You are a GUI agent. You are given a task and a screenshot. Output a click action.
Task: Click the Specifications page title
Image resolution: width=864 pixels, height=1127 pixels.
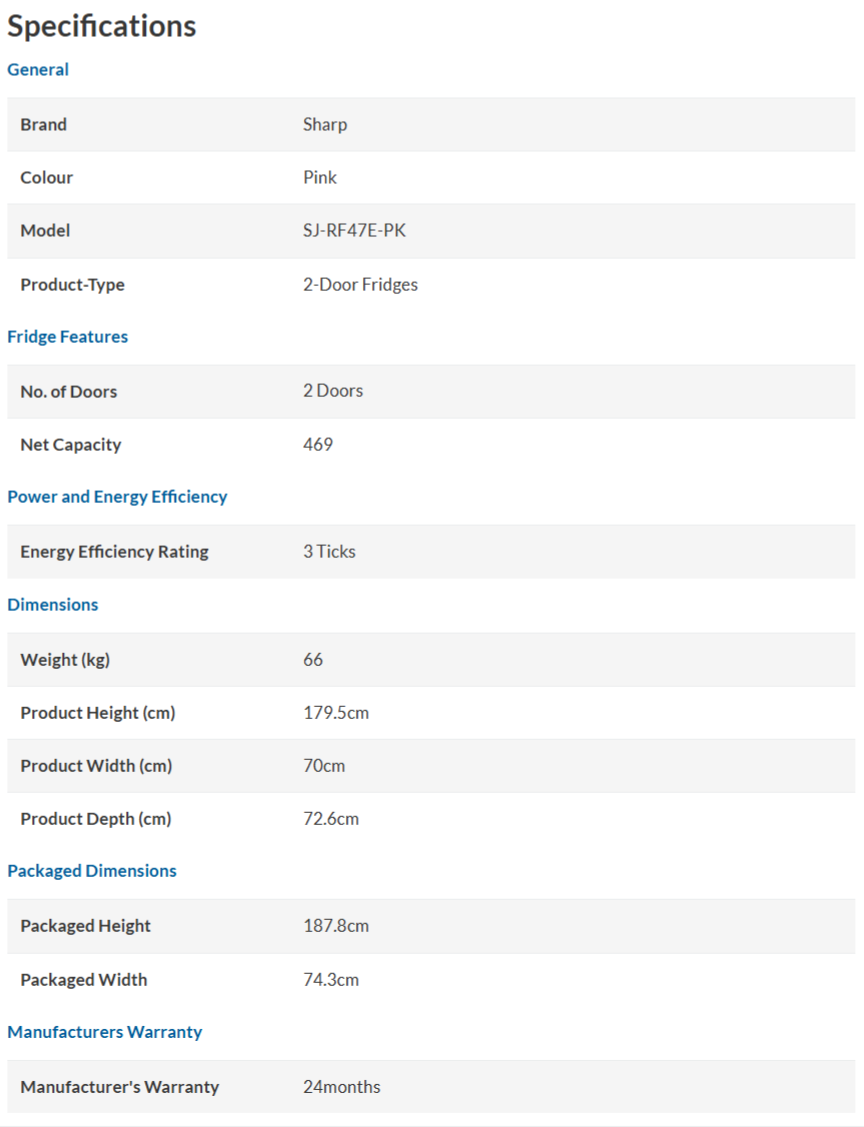[x=101, y=26]
